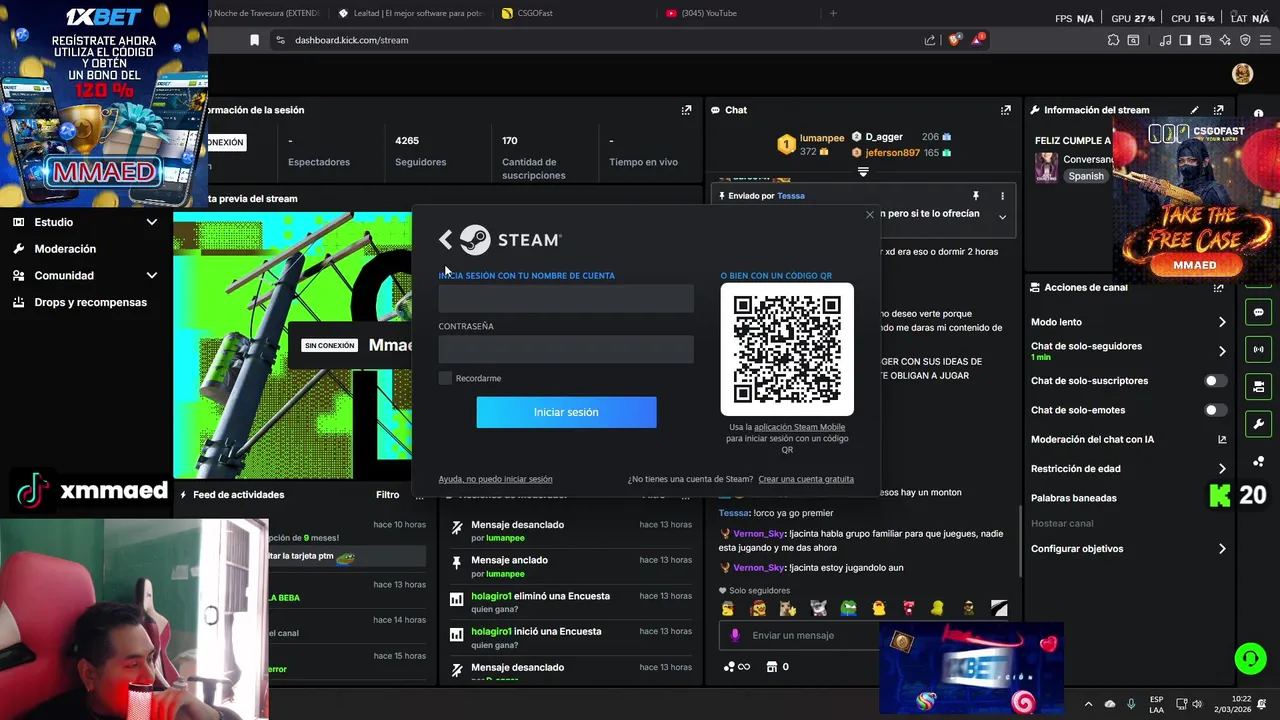1280x720 pixels.
Task: Click the stream preview thumbnail
Action: tap(293, 345)
